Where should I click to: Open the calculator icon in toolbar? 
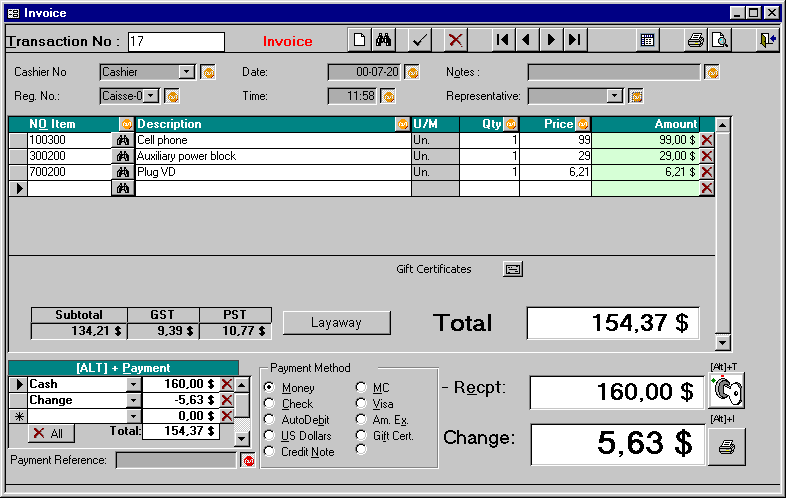647,40
